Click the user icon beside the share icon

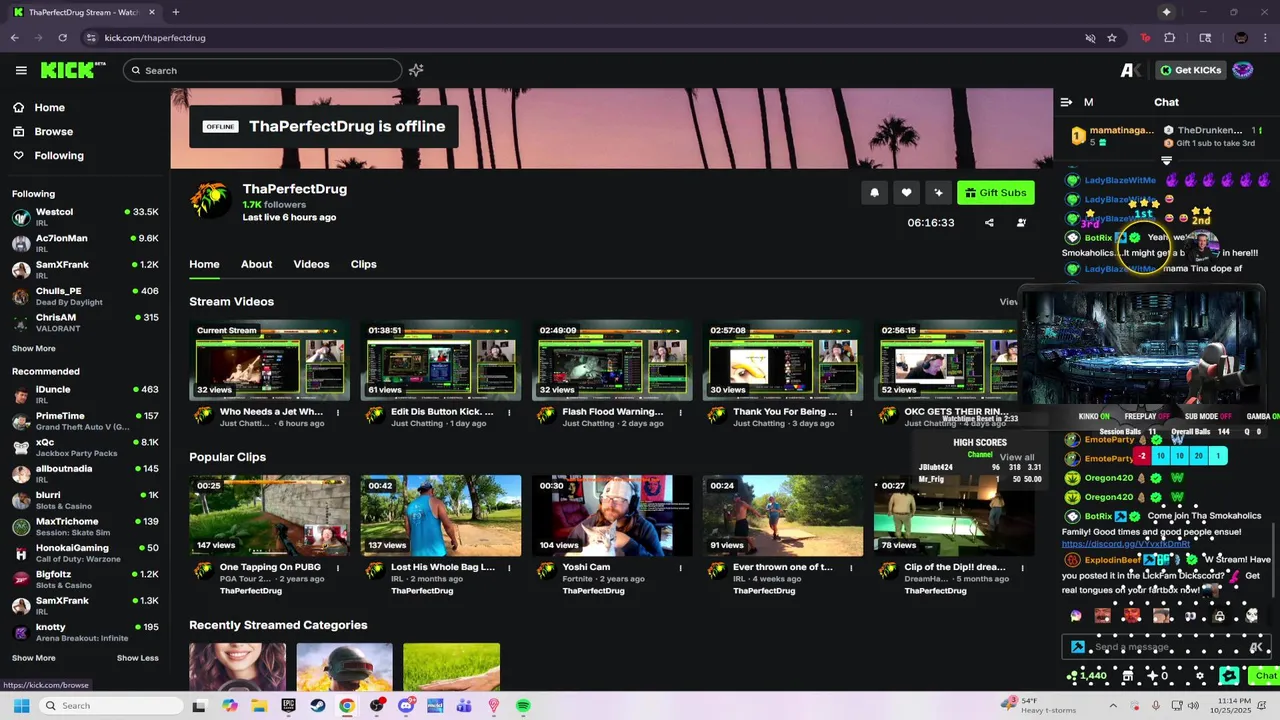[1021, 223]
